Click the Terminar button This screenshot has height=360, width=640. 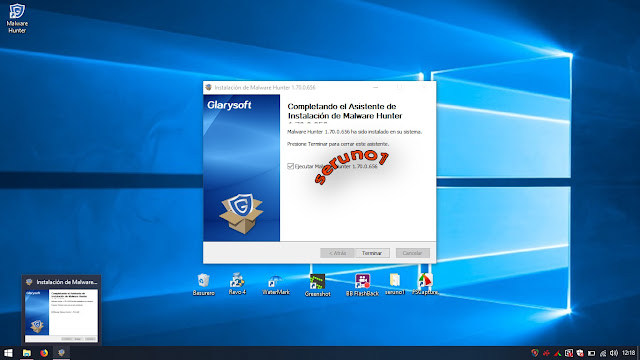click(372, 253)
